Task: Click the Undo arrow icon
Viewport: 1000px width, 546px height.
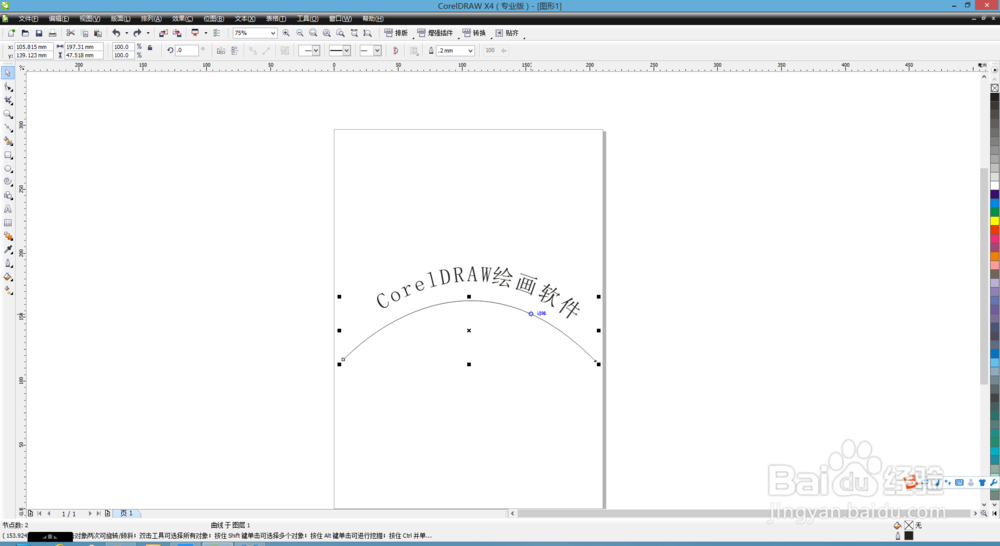Action: pos(116,33)
